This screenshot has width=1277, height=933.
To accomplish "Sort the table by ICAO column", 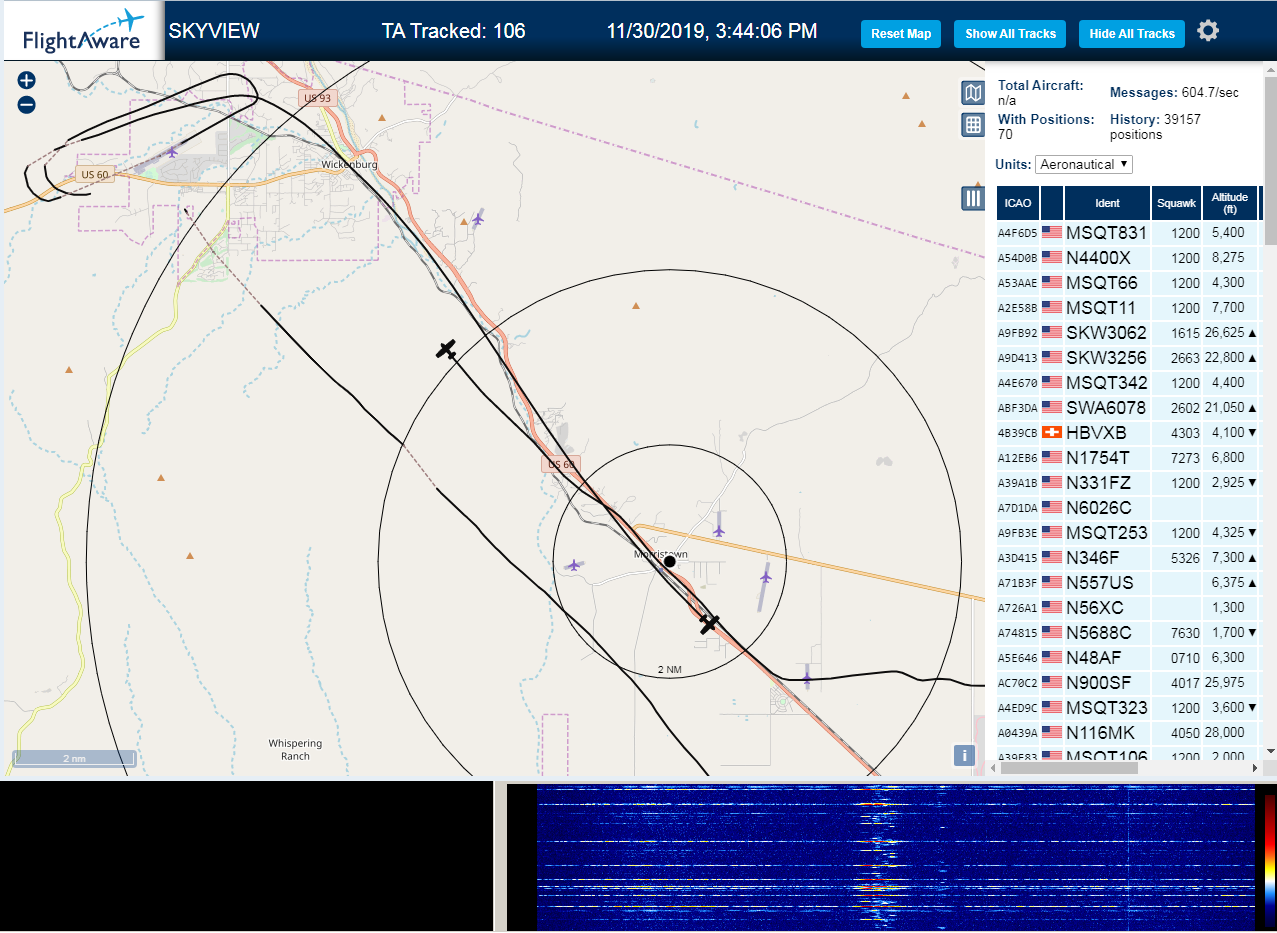I will tap(1017, 203).
